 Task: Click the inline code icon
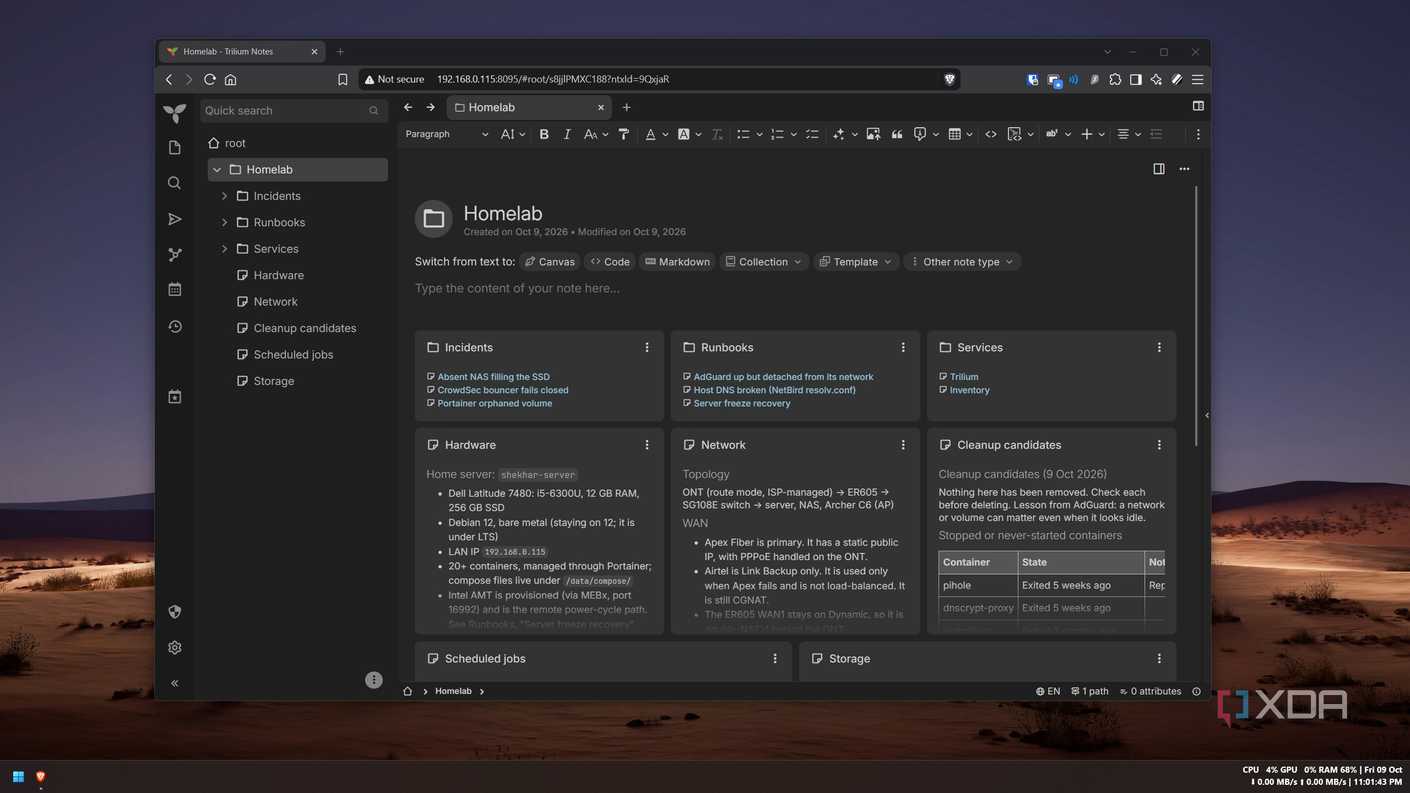click(991, 134)
